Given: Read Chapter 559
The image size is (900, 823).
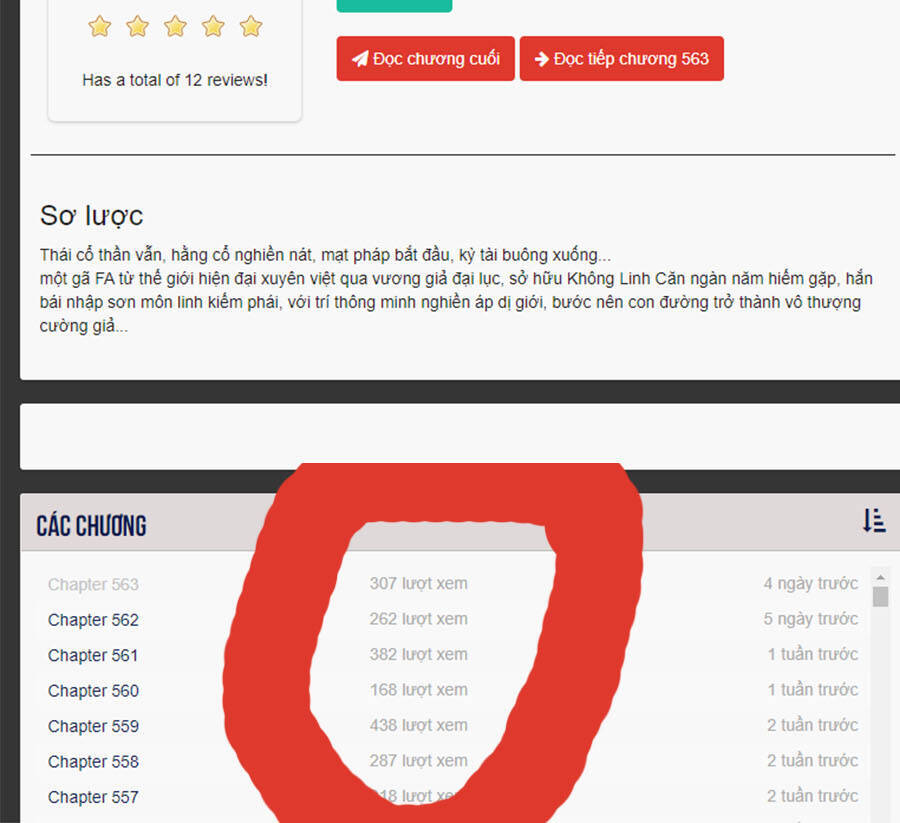Looking at the screenshot, I should click(93, 726).
